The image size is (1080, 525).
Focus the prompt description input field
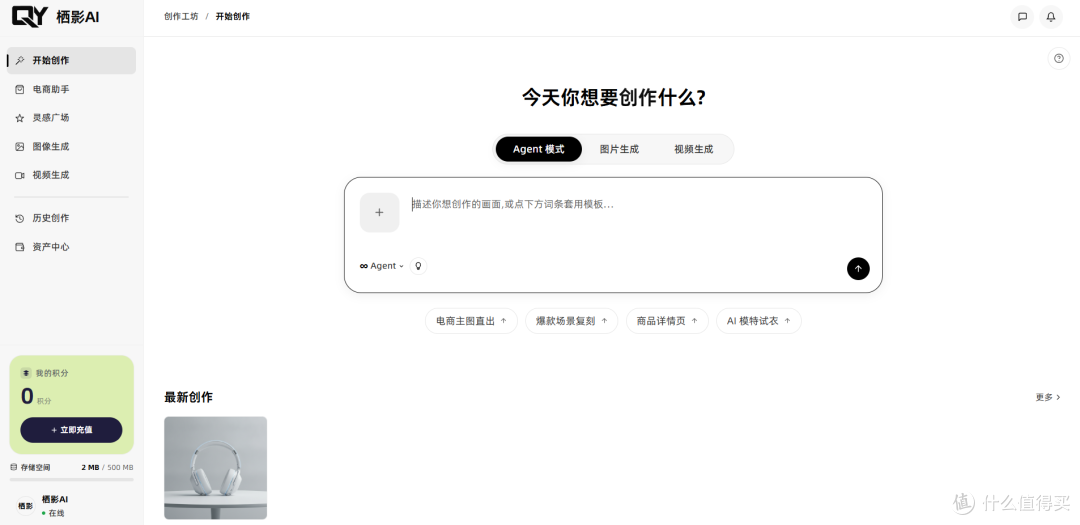(x=641, y=215)
